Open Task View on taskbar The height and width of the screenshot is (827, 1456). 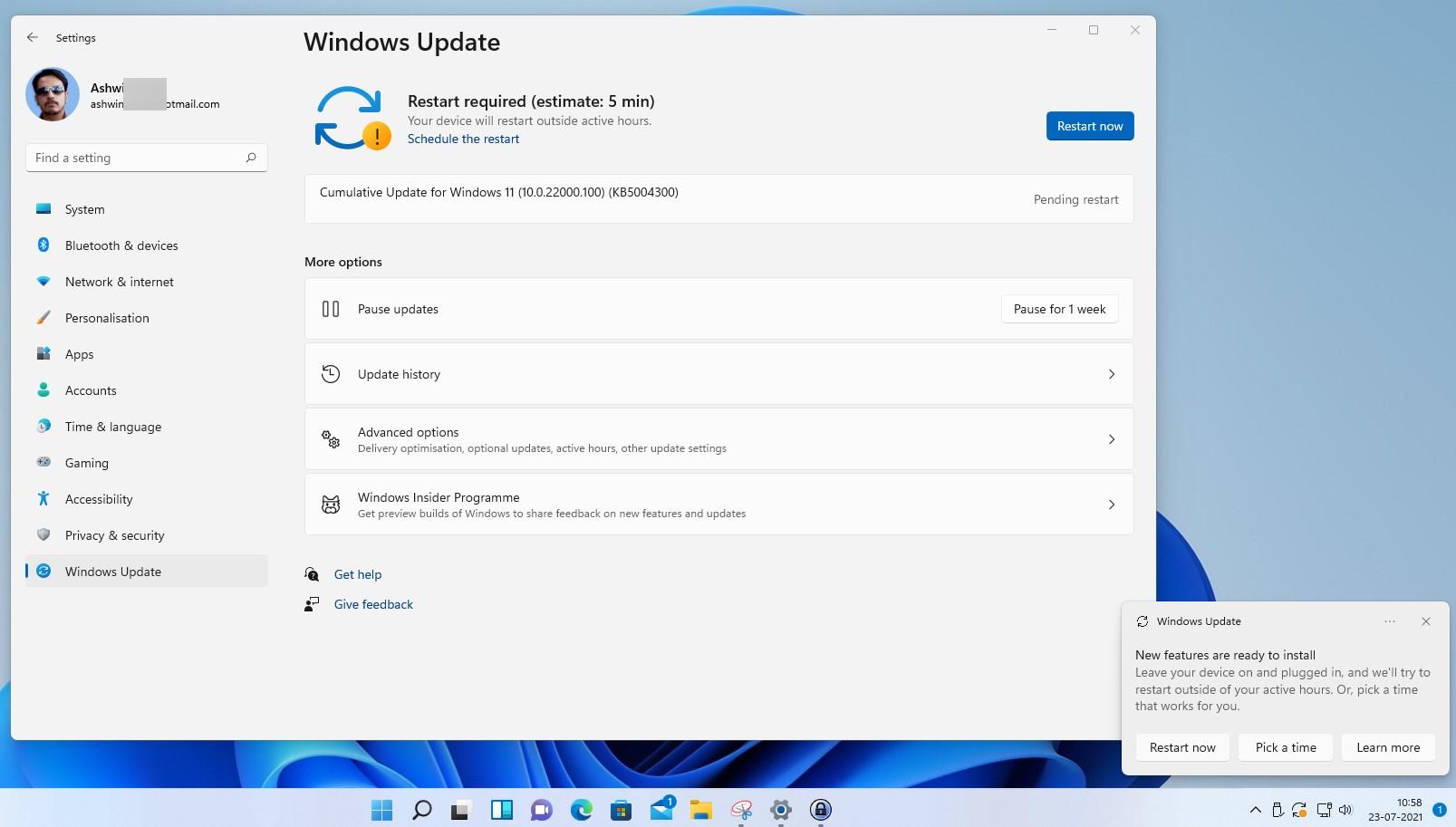pos(462,810)
